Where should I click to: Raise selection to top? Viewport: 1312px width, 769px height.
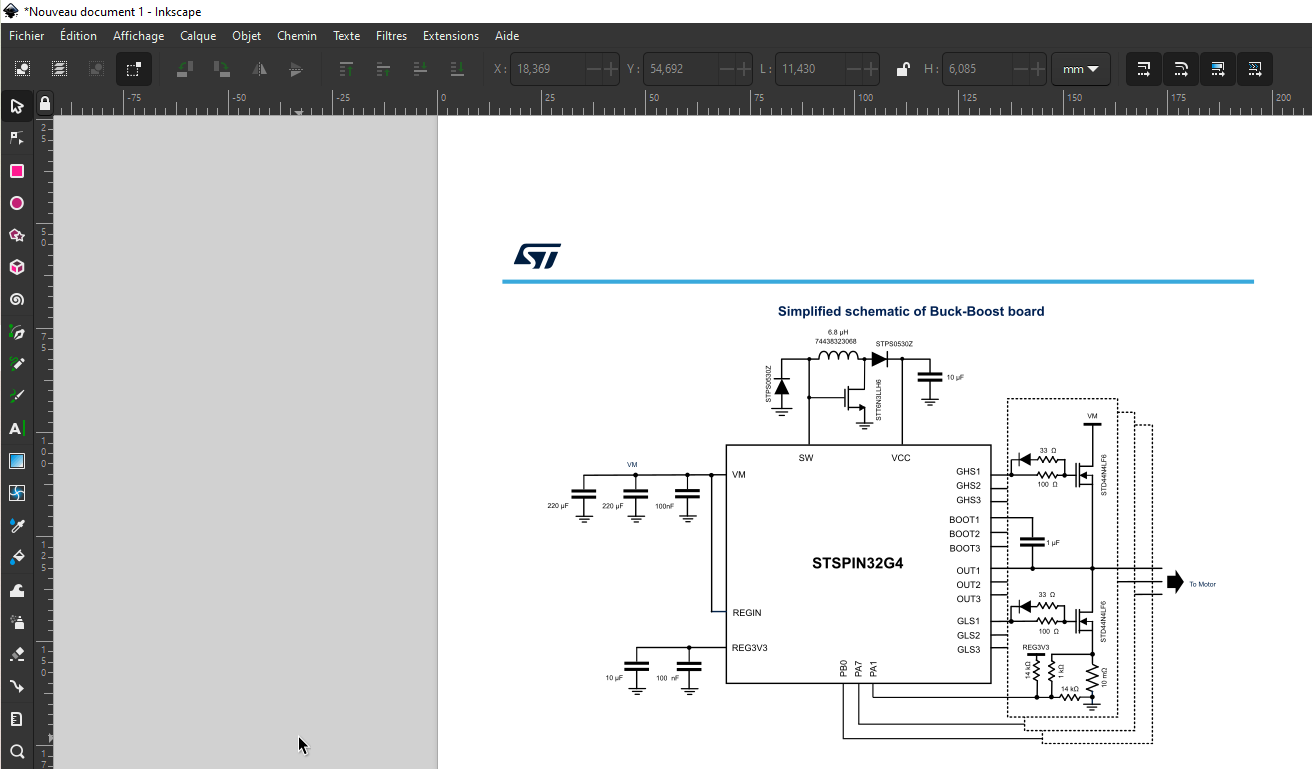pos(347,69)
